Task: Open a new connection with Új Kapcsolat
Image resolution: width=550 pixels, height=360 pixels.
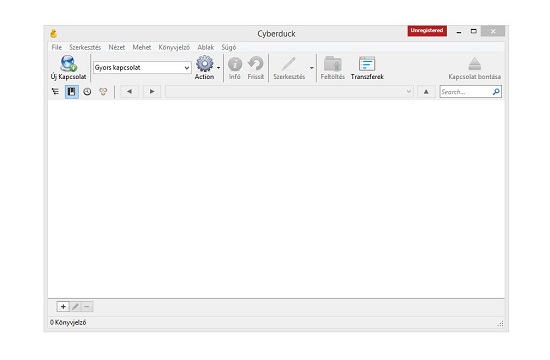Action: click(68, 64)
